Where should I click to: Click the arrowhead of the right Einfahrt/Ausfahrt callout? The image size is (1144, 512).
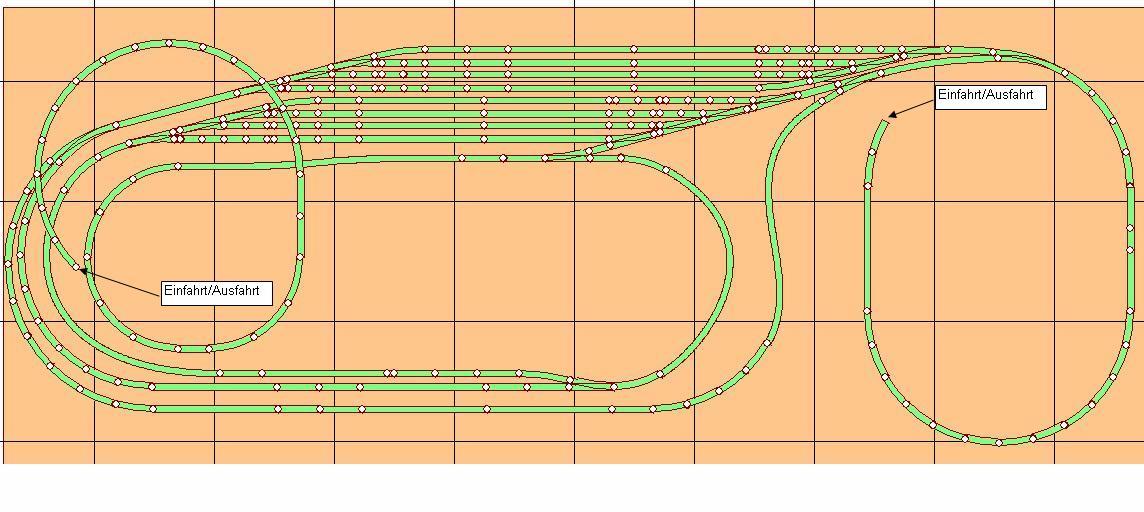892,114
